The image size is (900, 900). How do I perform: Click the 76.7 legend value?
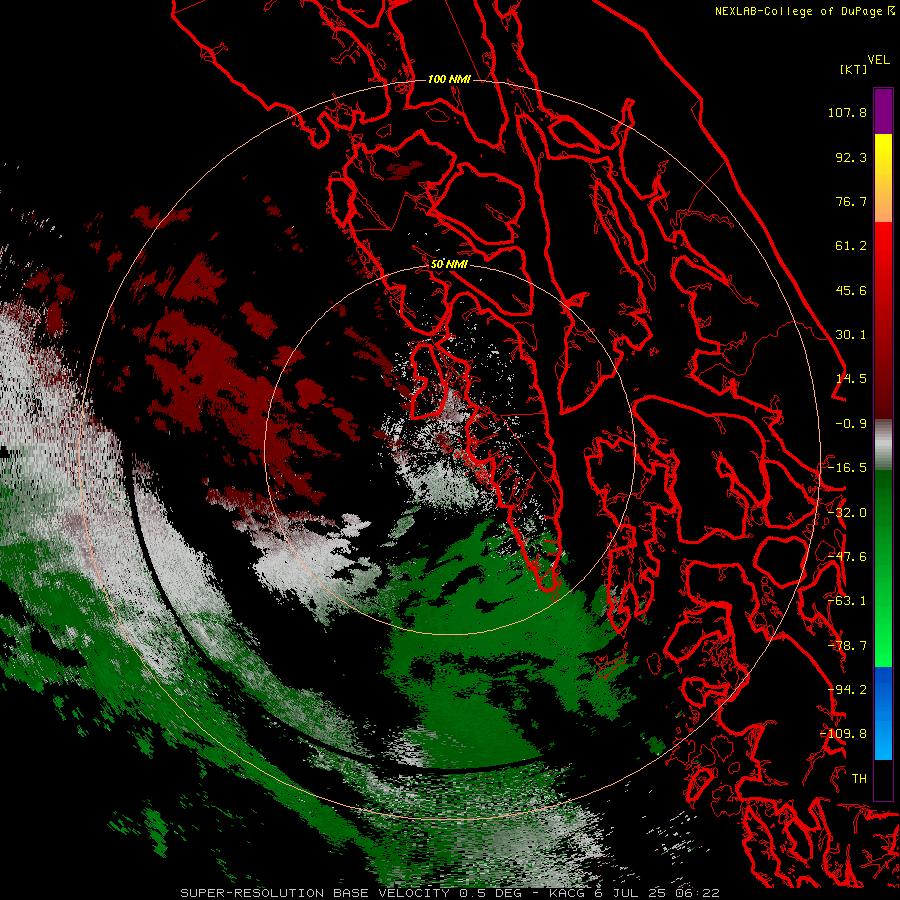(x=851, y=201)
